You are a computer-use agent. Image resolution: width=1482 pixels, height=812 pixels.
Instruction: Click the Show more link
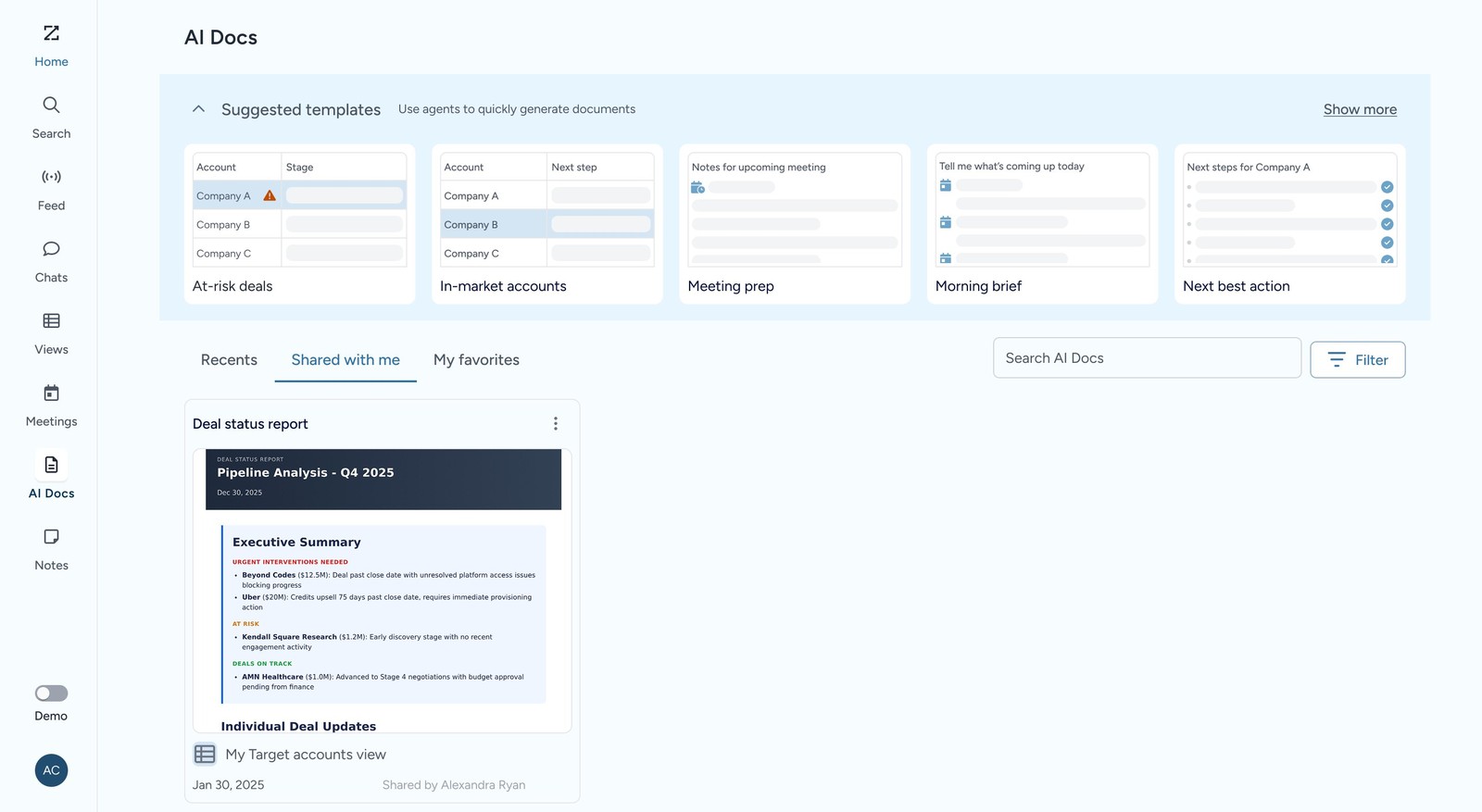tap(1360, 109)
